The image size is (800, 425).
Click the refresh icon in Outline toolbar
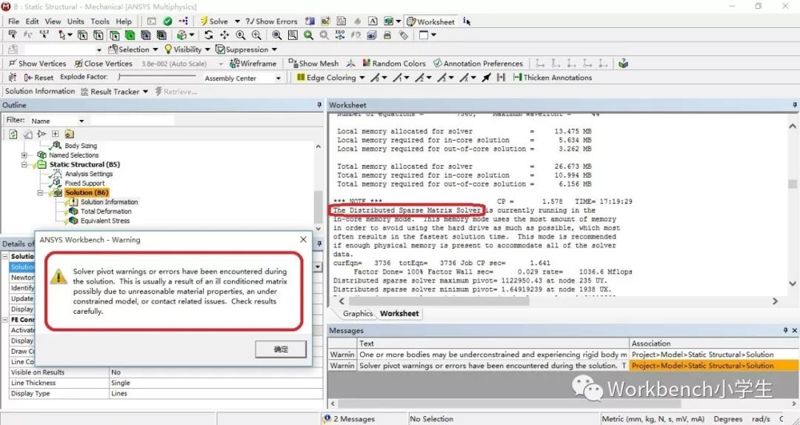point(13,134)
